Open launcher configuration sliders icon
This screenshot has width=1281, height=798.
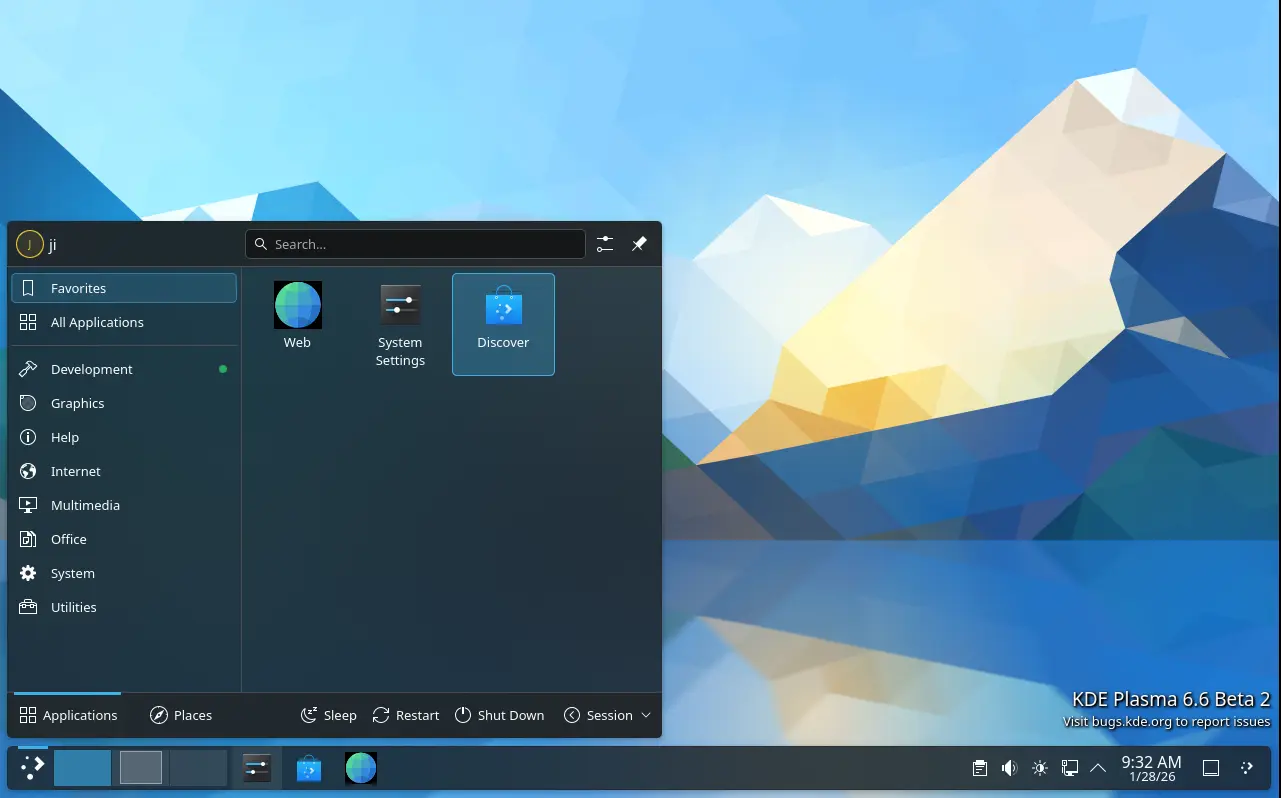coord(605,244)
